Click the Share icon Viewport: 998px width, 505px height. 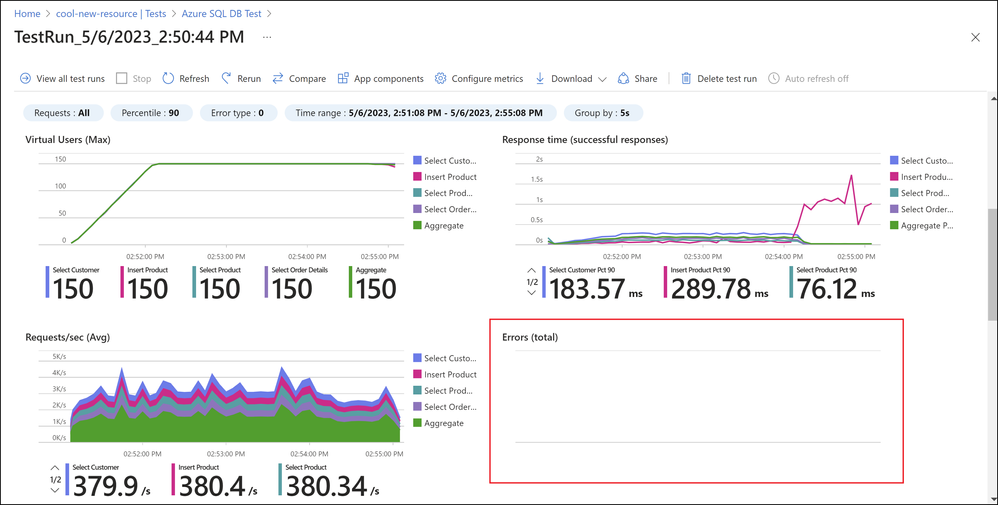pyautogui.click(x=623, y=78)
